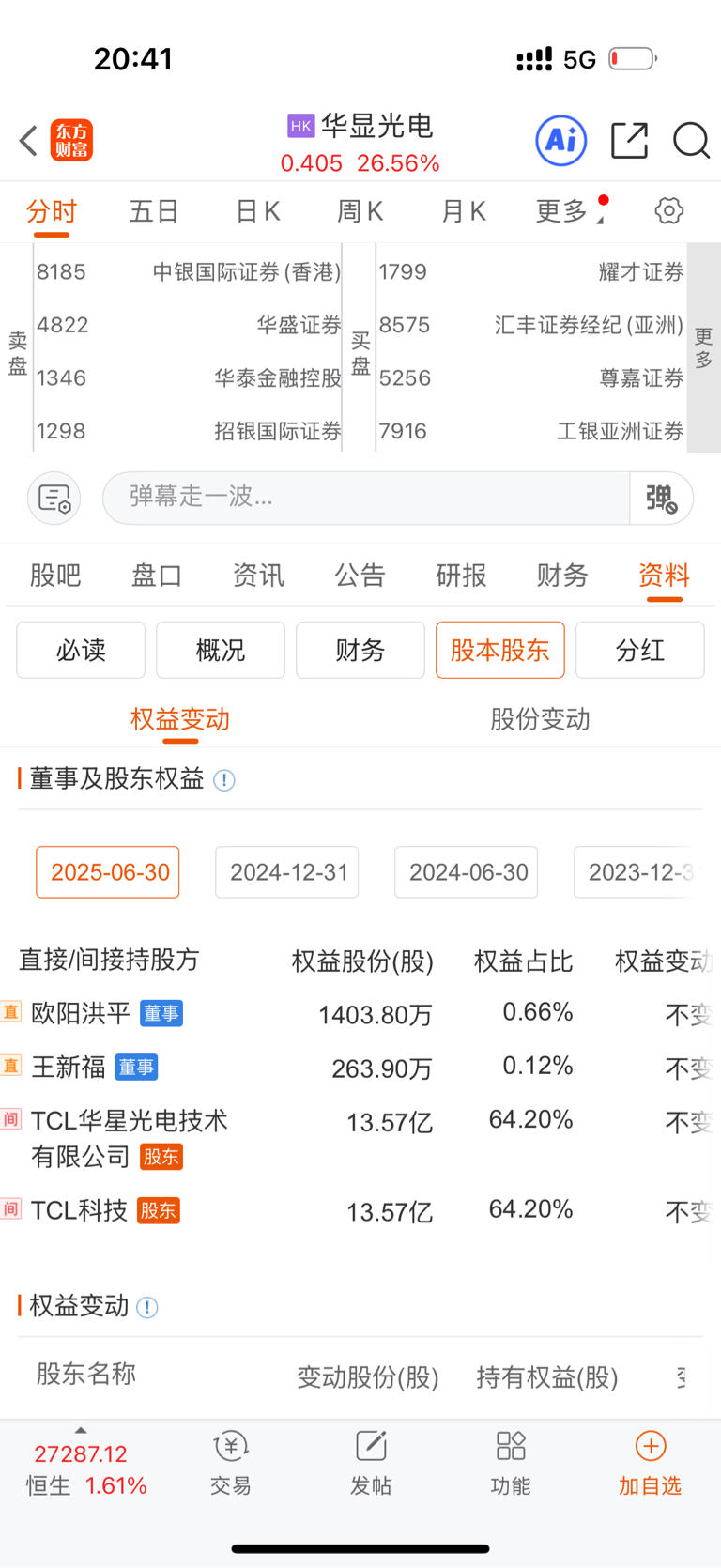
Task: Open the search magnifier icon
Action: [x=691, y=141]
